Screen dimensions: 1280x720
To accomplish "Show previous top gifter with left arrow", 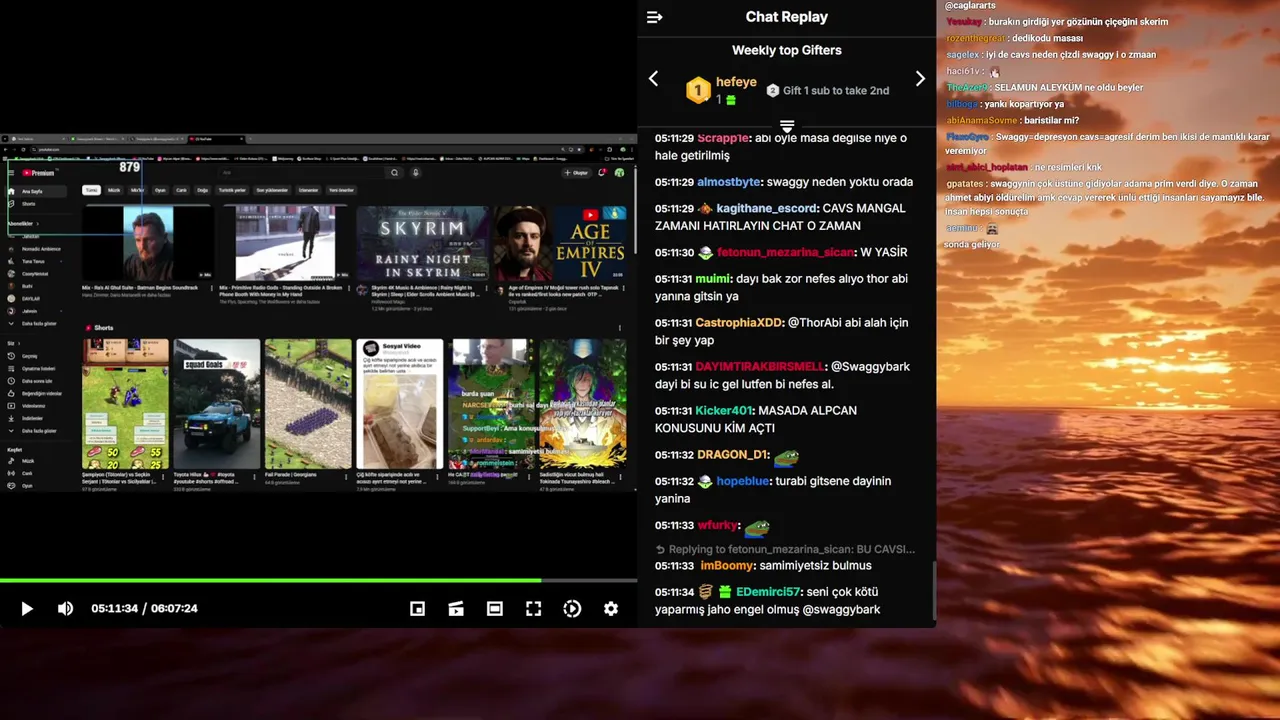I will (653, 78).
